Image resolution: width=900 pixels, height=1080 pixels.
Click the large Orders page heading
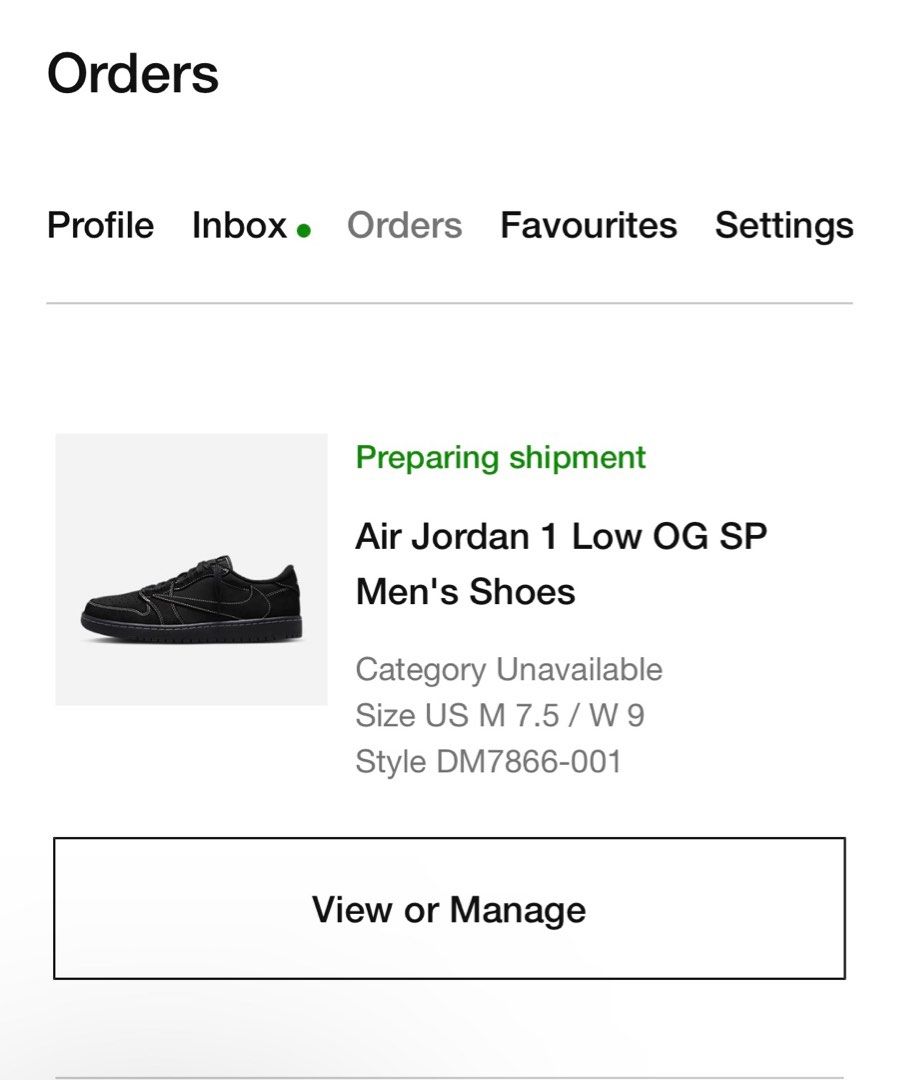point(133,74)
